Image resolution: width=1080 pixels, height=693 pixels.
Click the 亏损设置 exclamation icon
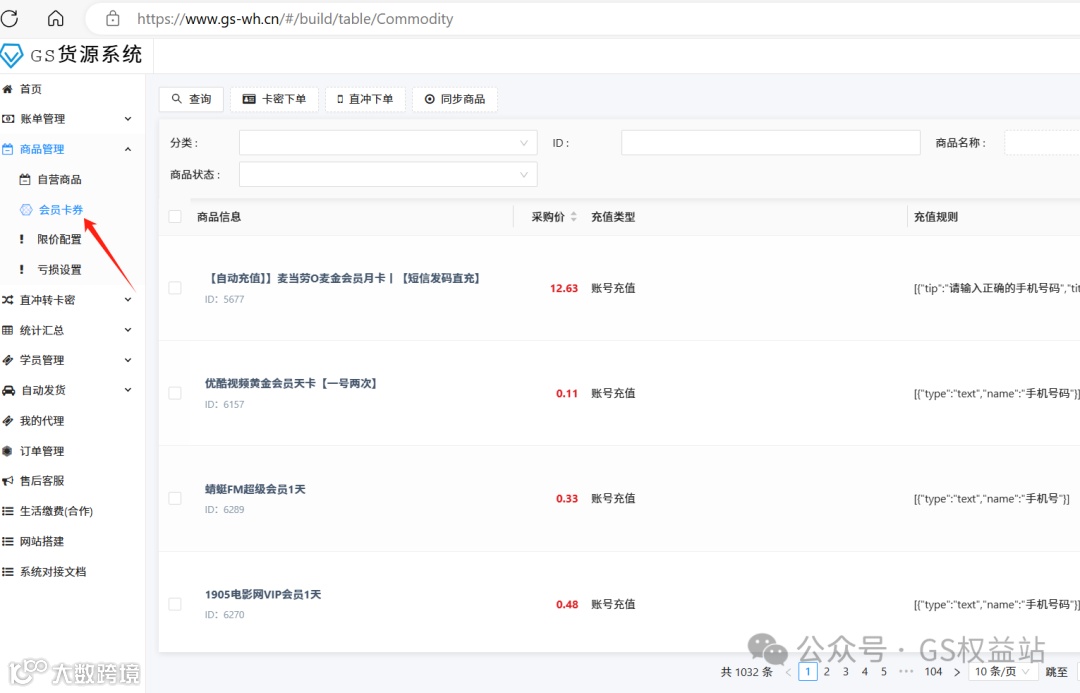[x=21, y=269]
